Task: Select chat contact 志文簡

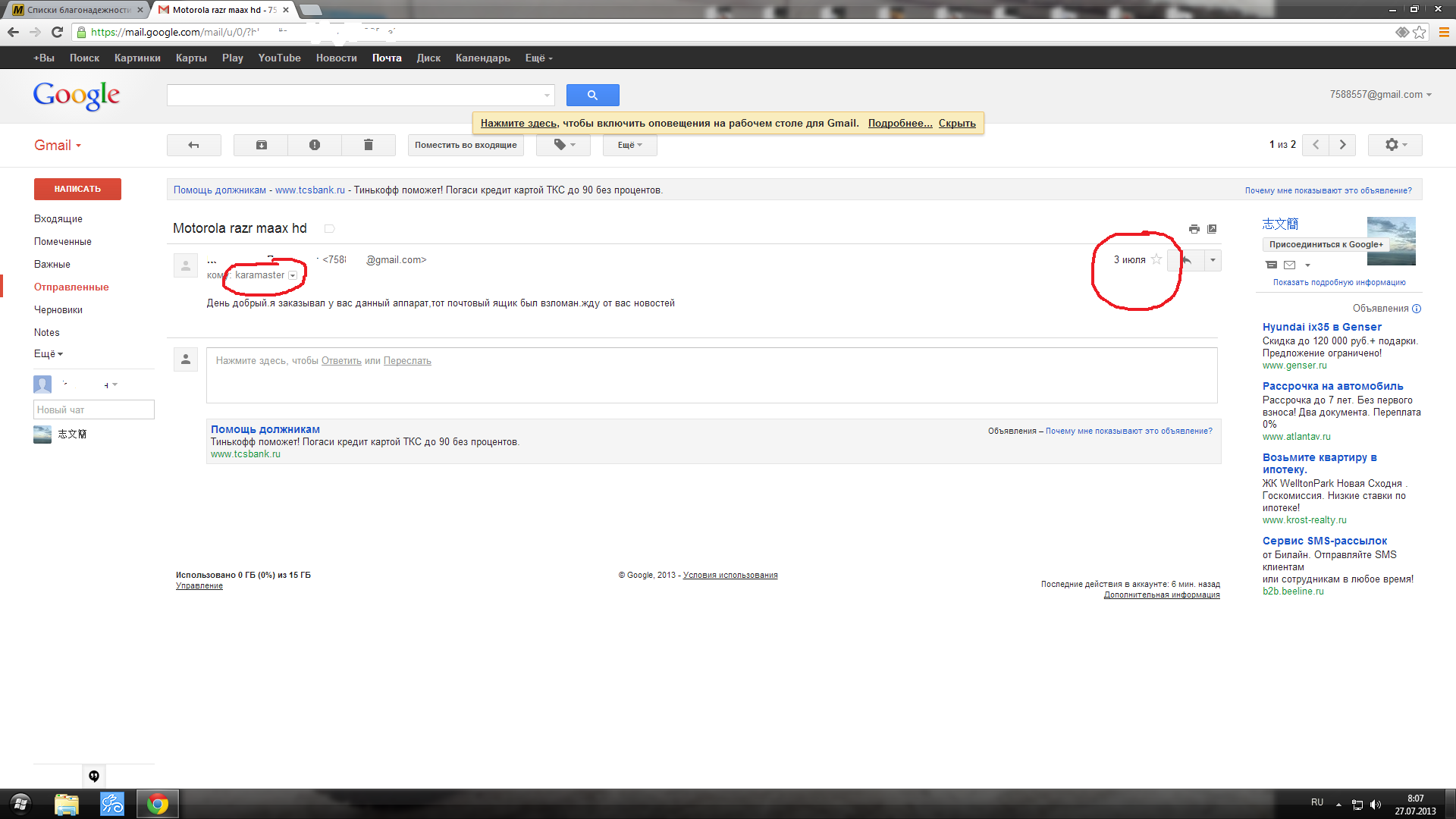Action: click(72, 434)
